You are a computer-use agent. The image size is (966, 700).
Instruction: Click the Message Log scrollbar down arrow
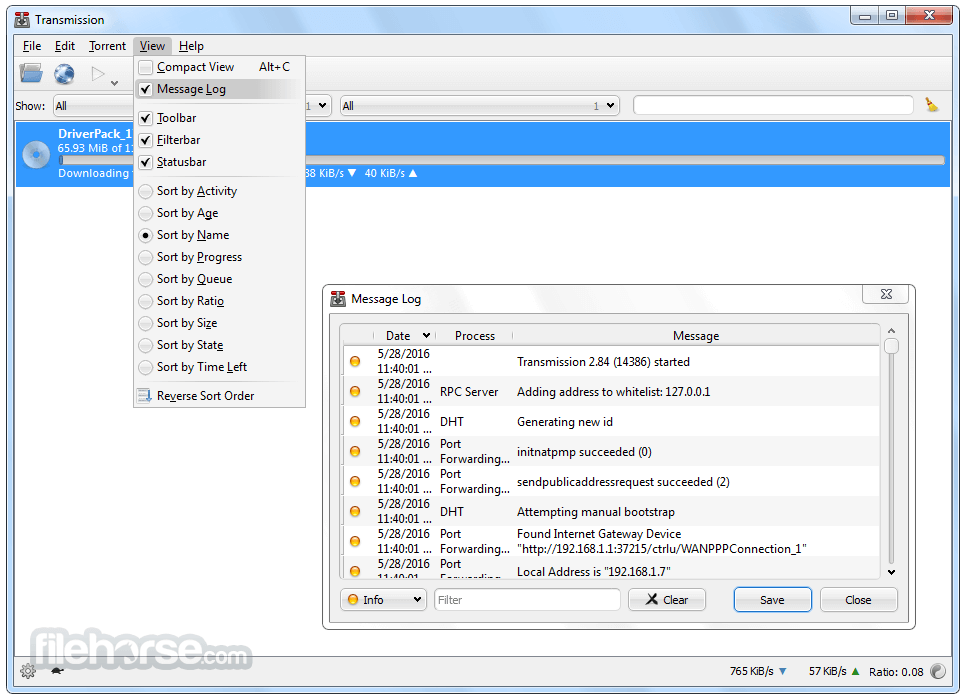click(x=891, y=572)
